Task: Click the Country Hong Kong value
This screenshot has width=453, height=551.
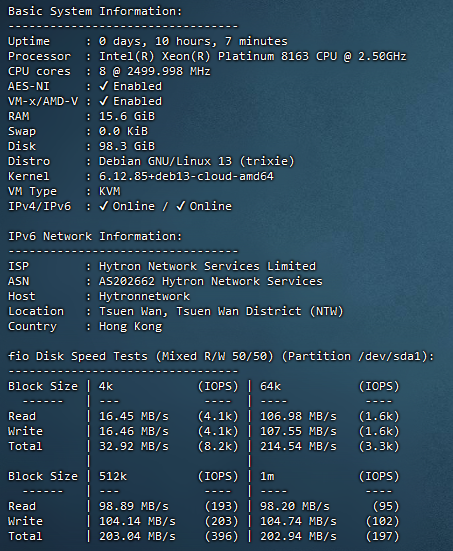Action: pos(130,326)
